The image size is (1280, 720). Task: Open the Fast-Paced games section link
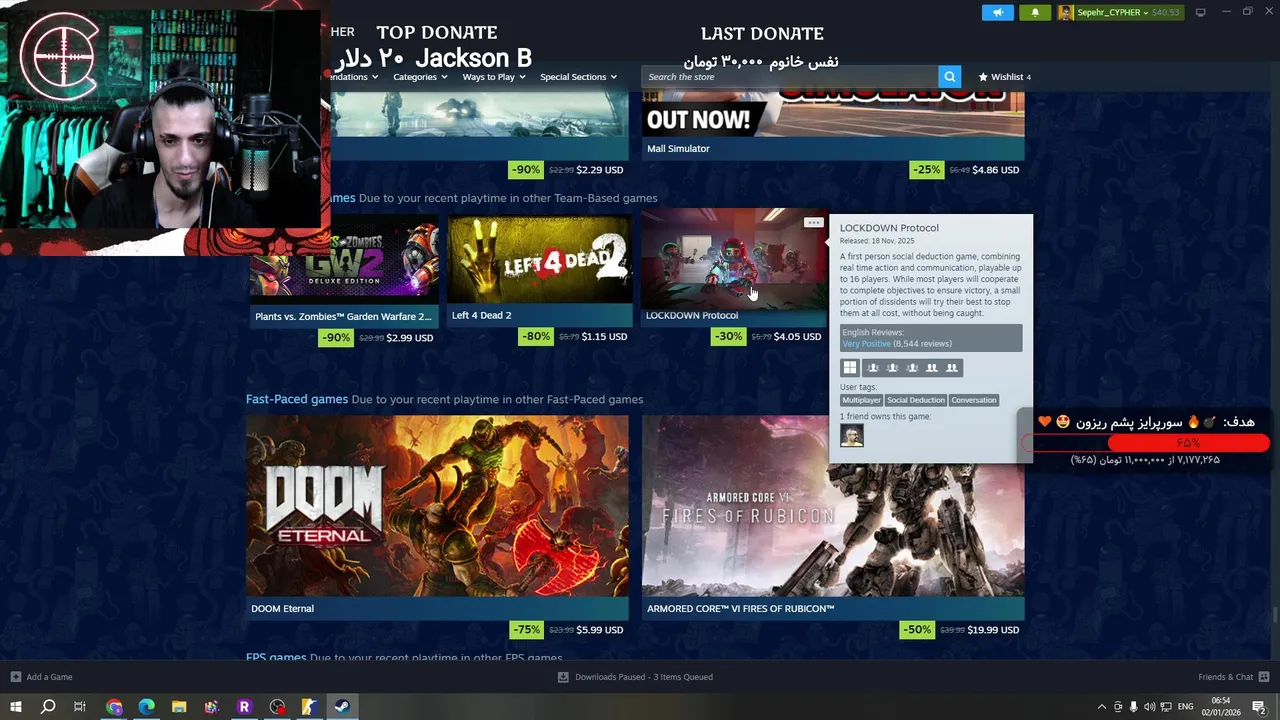point(297,399)
